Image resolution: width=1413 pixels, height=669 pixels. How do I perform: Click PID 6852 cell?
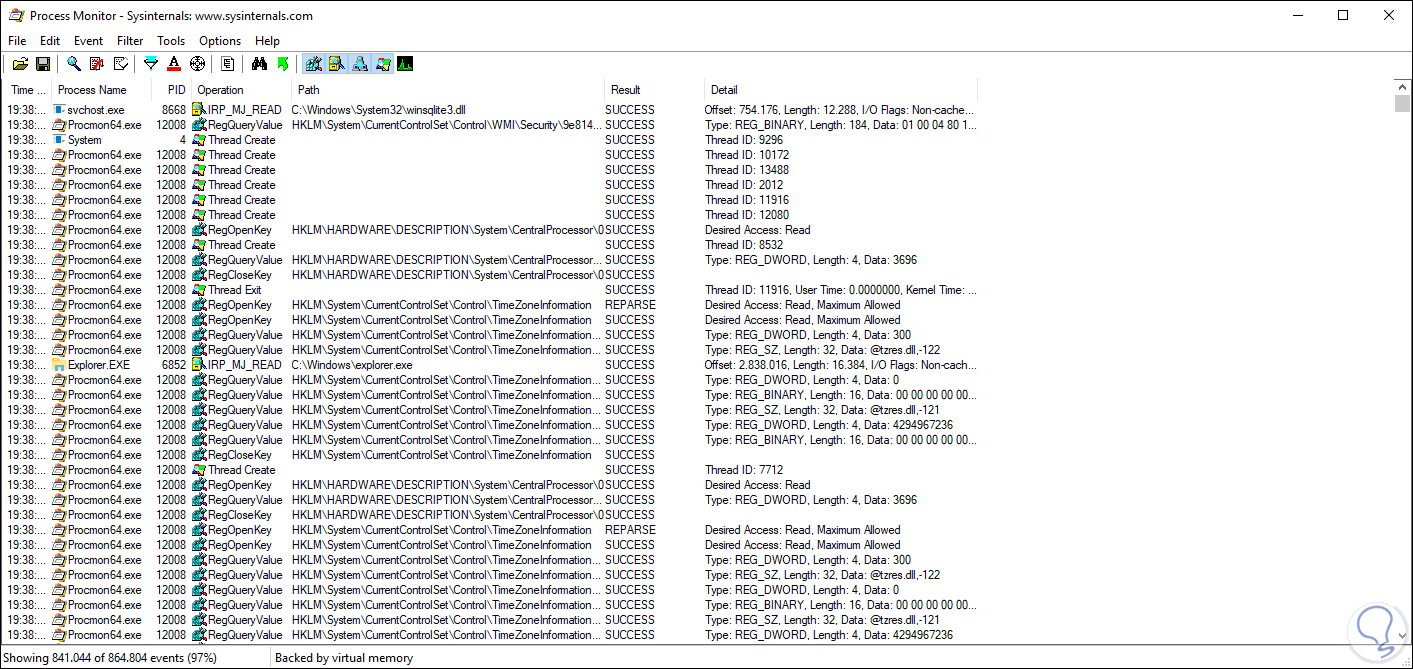pyautogui.click(x=174, y=365)
